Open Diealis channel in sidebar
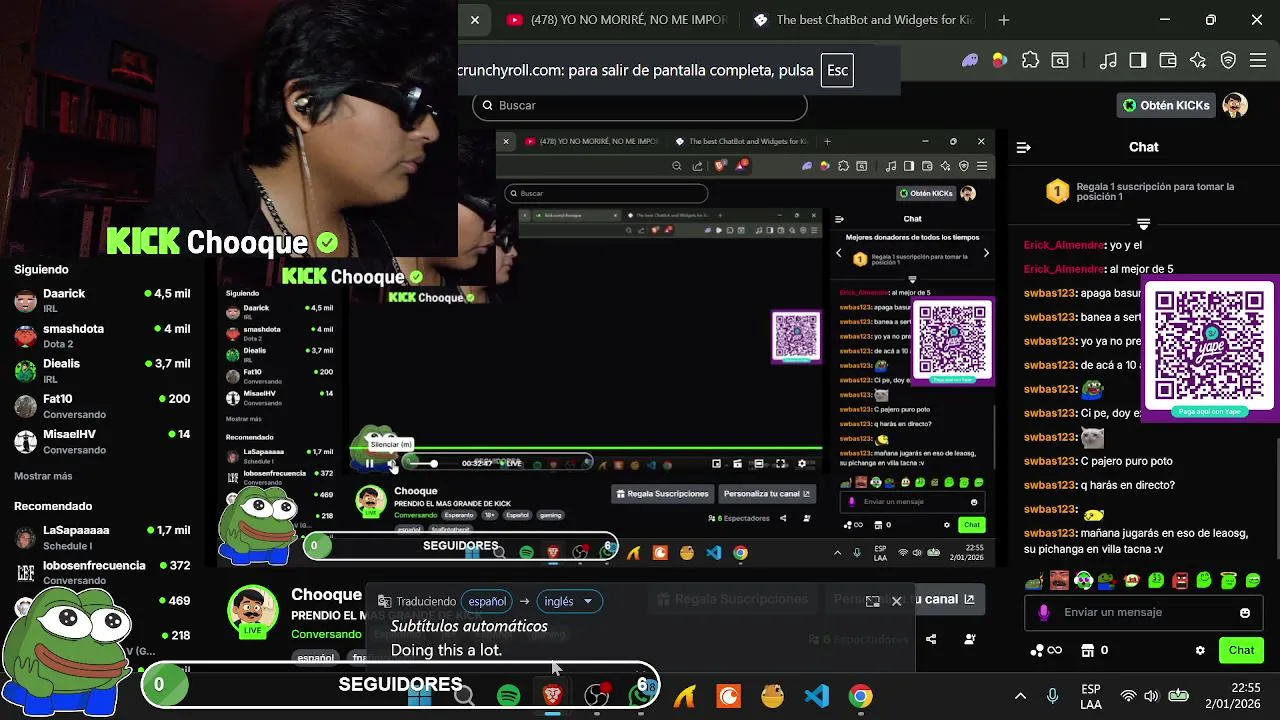The width and height of the screenshot is (1280, 720). click(102, 370)
